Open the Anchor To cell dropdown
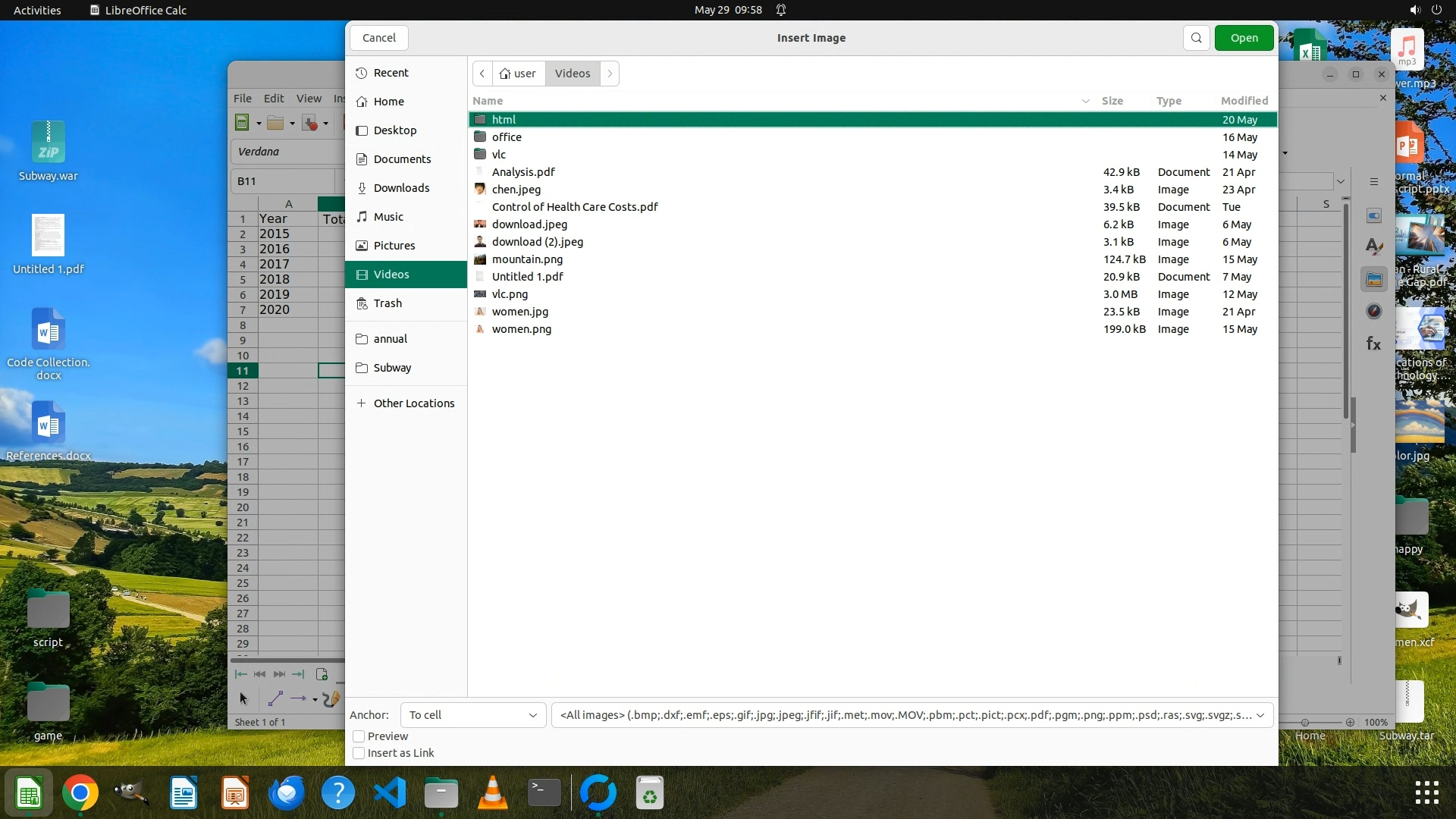 click(x=472, y=715)
